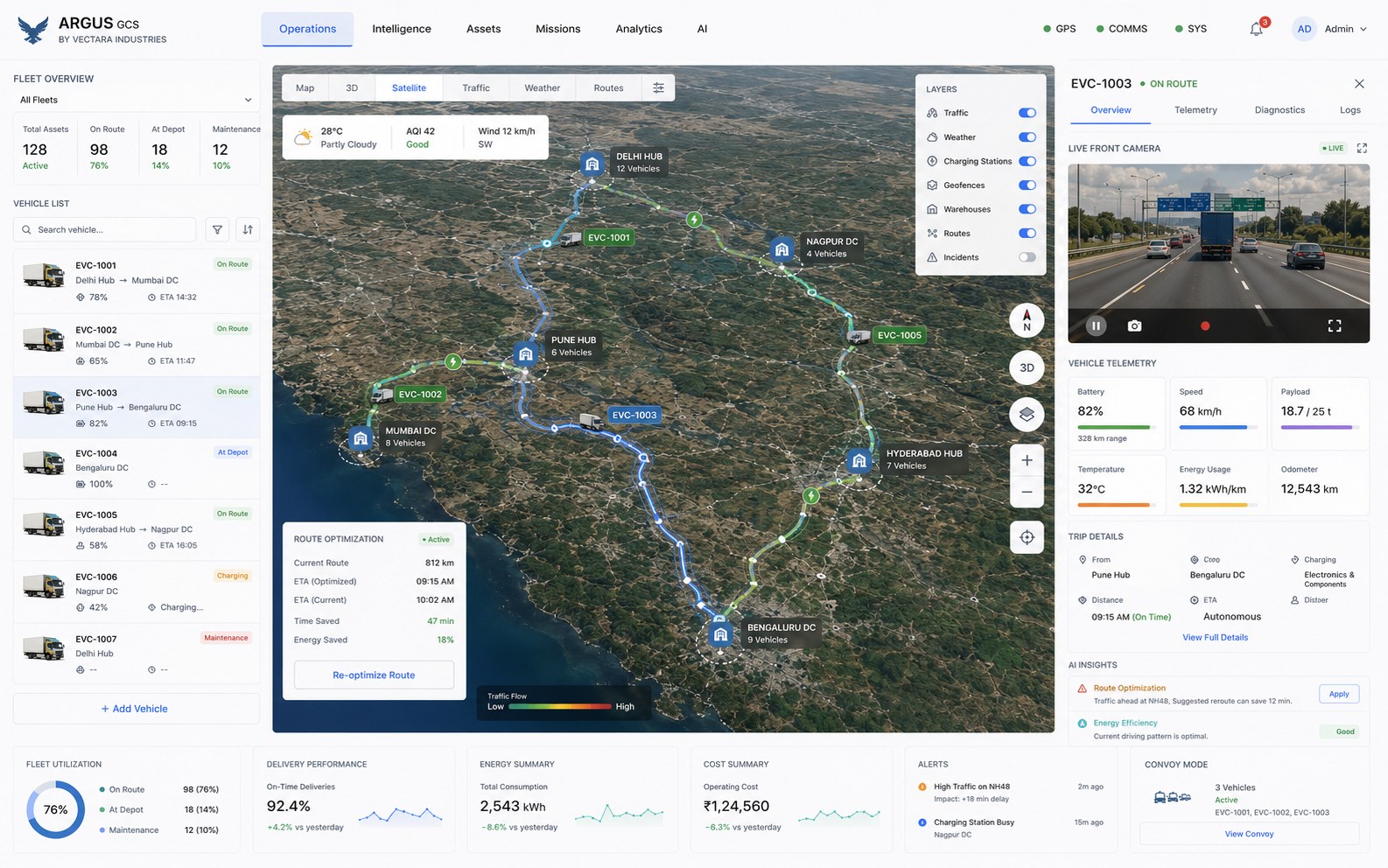Image resolution: width=1388 pixels, height=868 pixels.
Task: Click charging station marker near Mumbai route
Action: point(452,361)
